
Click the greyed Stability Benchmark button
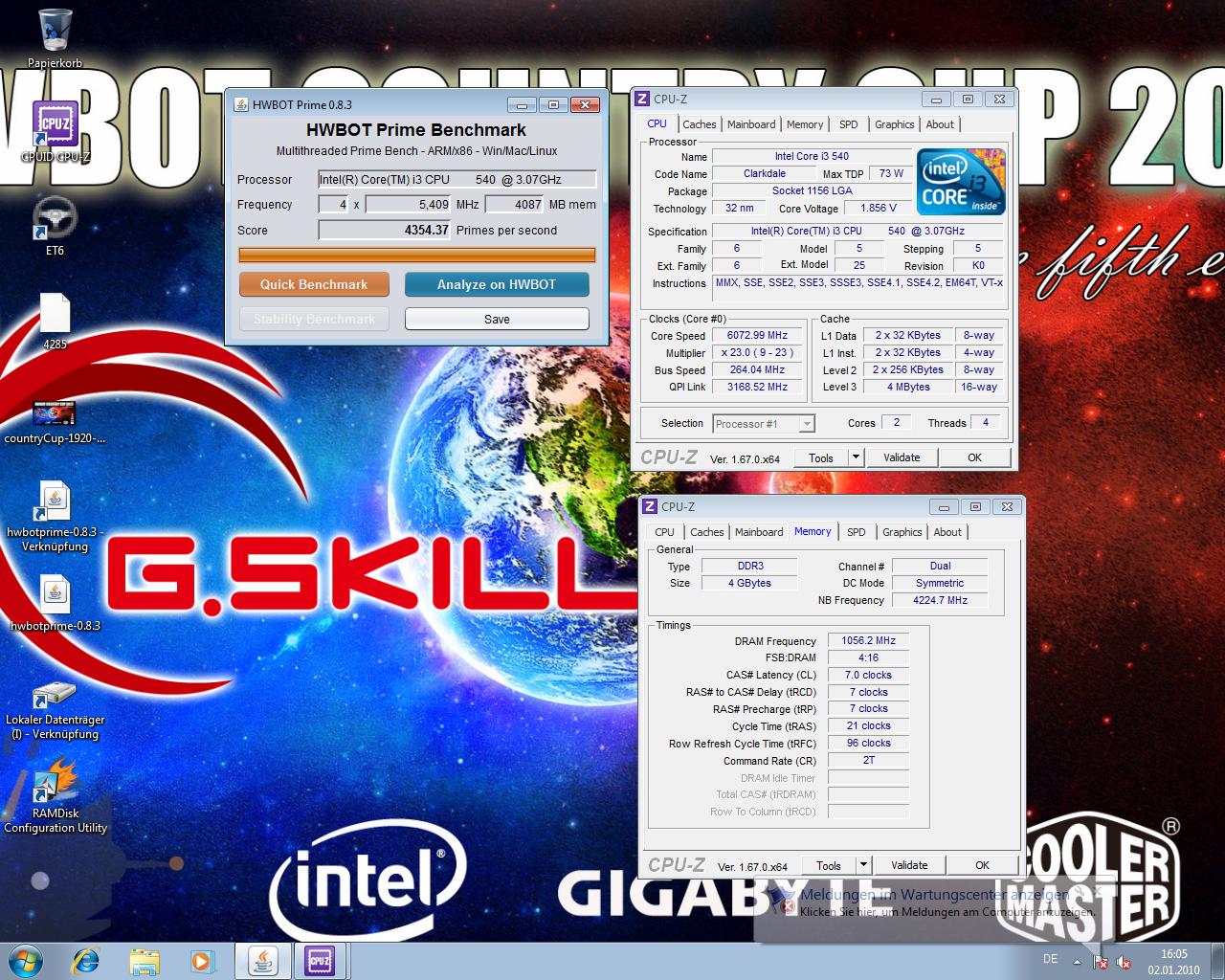click(x=314, y=319)
